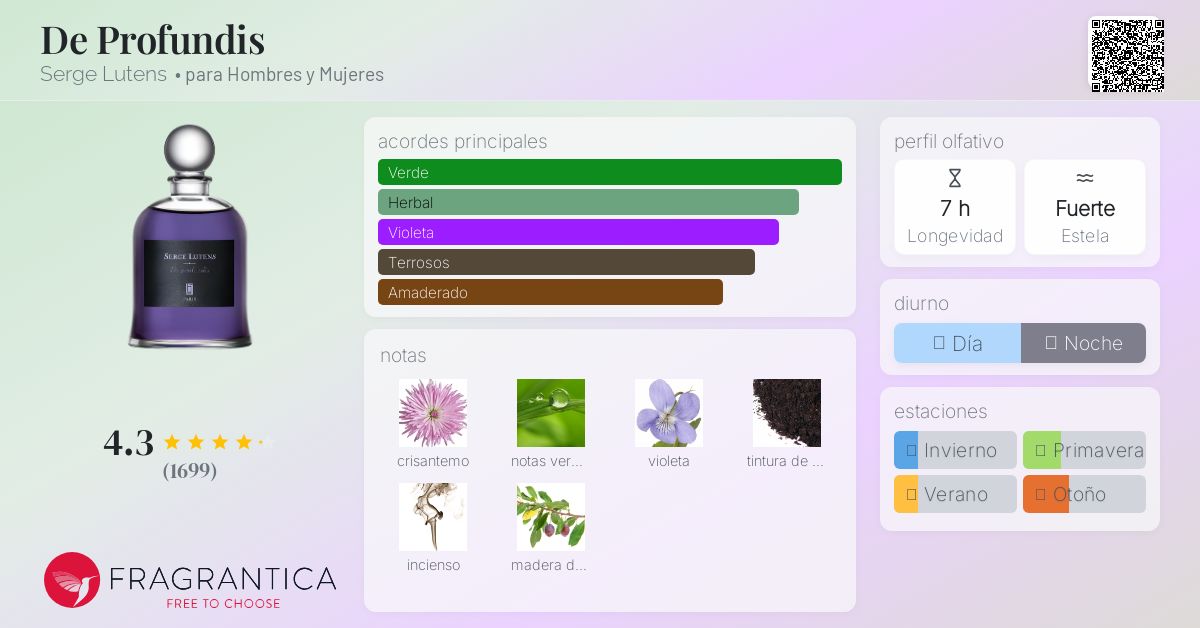The height and width of the screenshot is (628, 1200).
Task: Open the Serge Lutens brand link
Action: click(103, 75)
